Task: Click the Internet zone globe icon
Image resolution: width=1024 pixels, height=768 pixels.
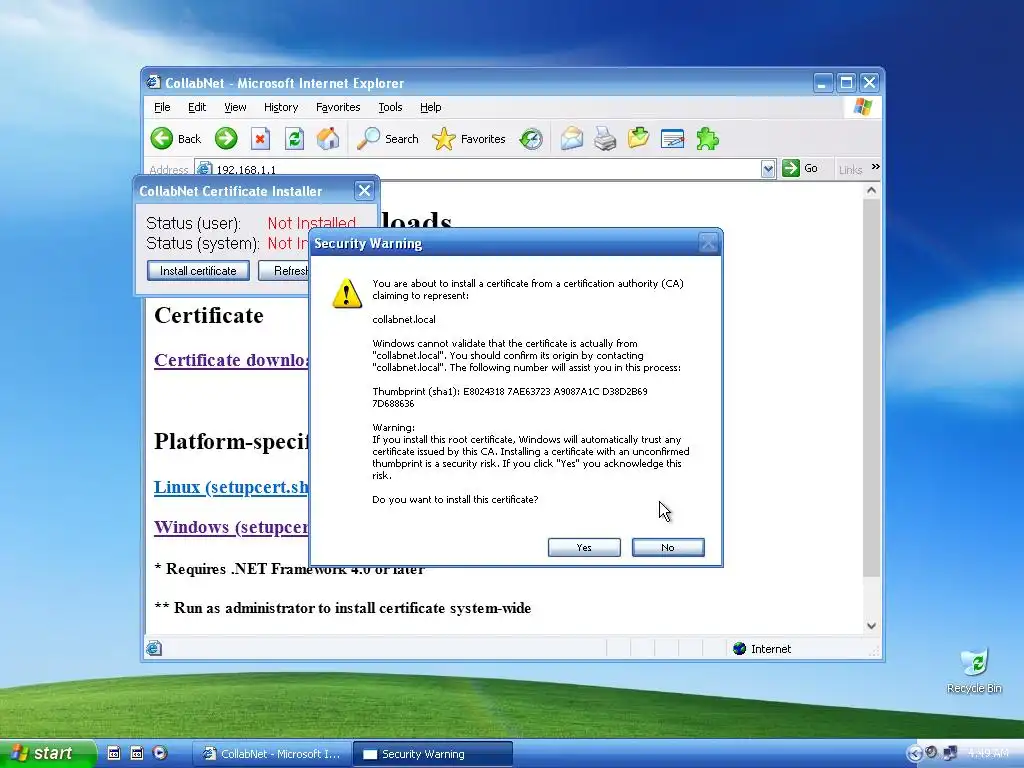Action: tap(739, 648)
